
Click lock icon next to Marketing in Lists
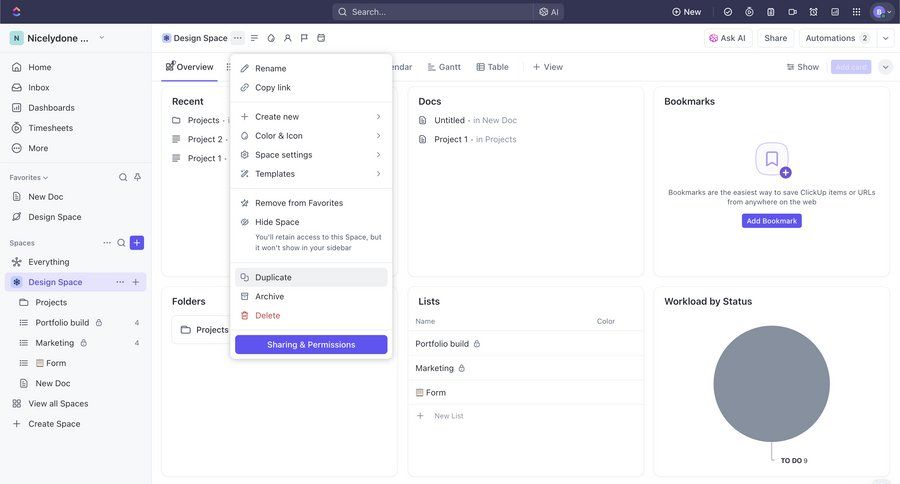pos(461,368)
